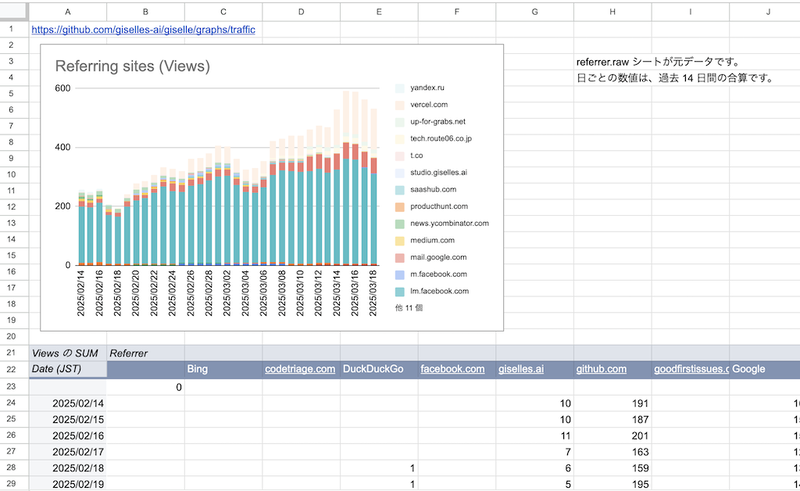
Task: Select column D header
Action: [x=301, y=12]
